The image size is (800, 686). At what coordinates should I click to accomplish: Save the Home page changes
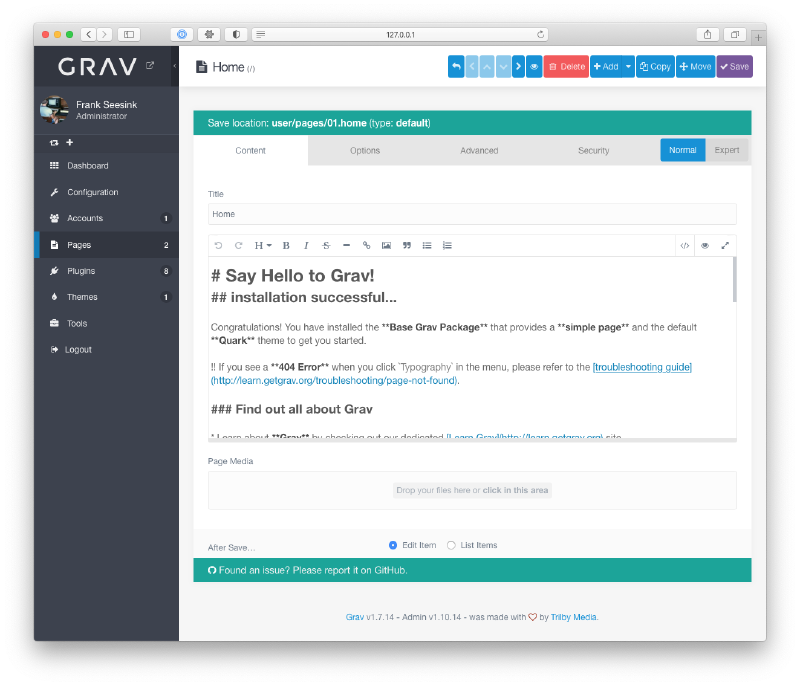point(734,66)
